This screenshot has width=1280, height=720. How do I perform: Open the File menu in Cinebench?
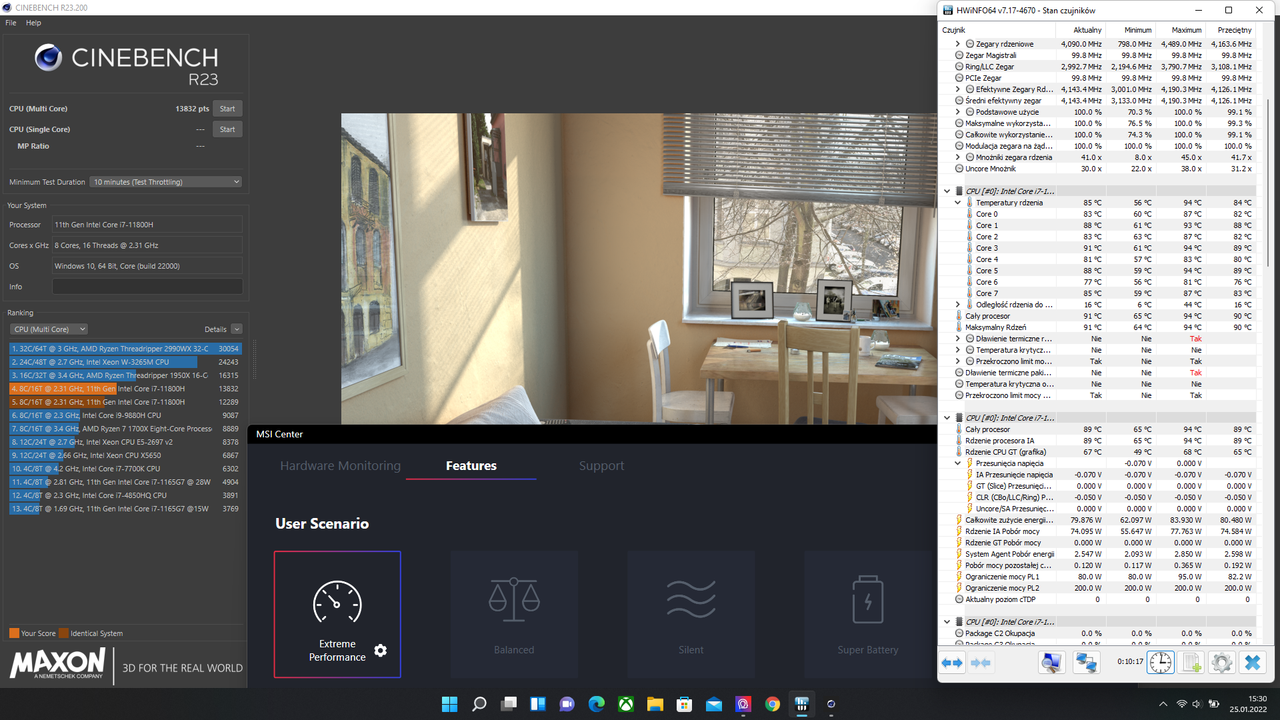pos(10,22)
